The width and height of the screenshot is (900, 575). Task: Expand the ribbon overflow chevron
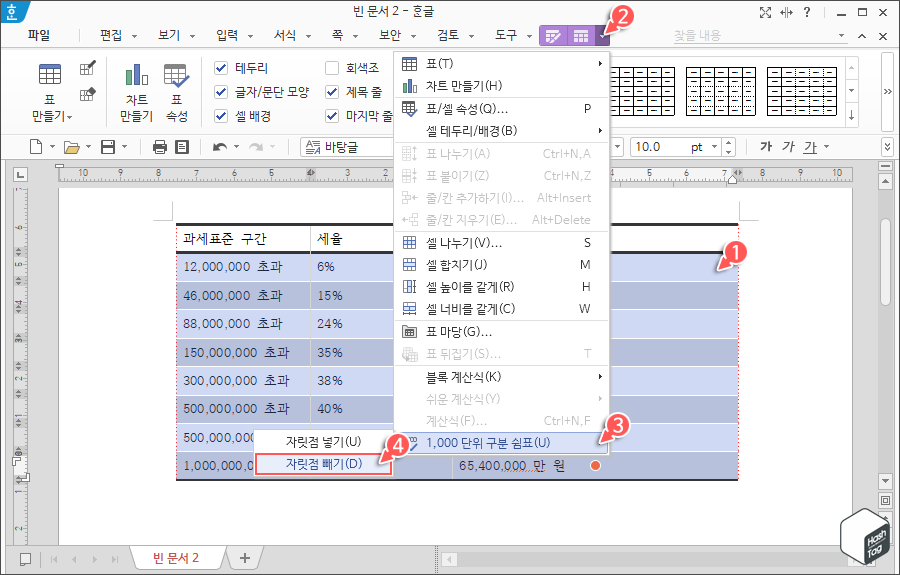tap(887, 92)
